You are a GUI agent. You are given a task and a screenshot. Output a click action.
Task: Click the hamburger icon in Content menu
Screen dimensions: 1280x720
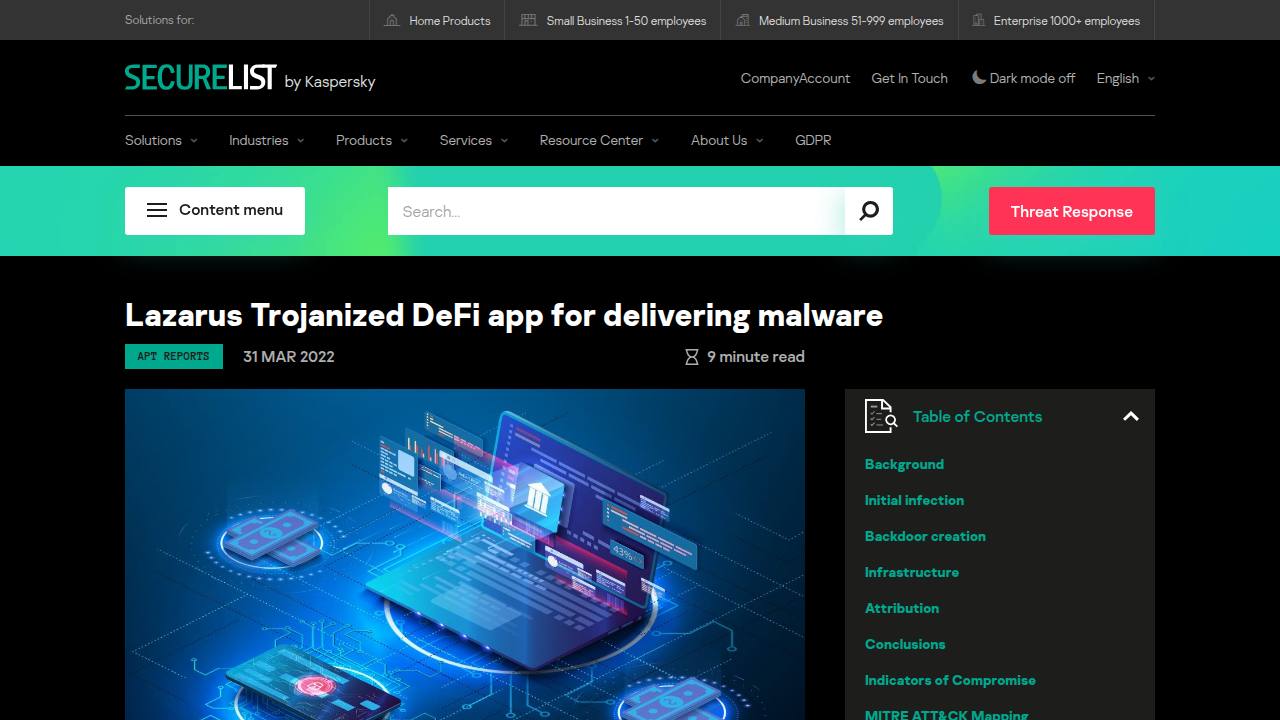(157, 210)
